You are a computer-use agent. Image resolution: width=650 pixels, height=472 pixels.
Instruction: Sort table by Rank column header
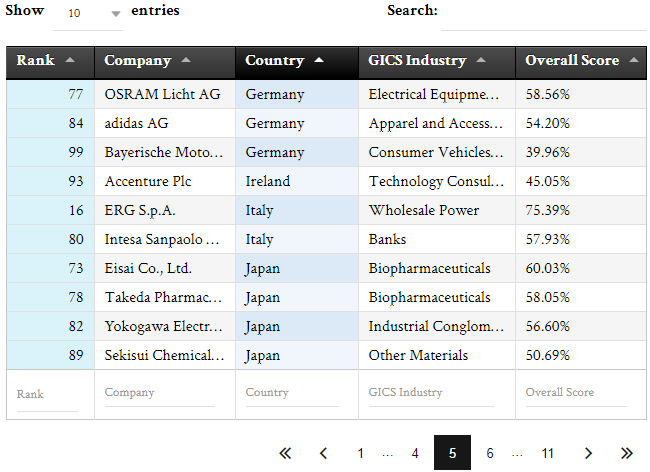50,62
